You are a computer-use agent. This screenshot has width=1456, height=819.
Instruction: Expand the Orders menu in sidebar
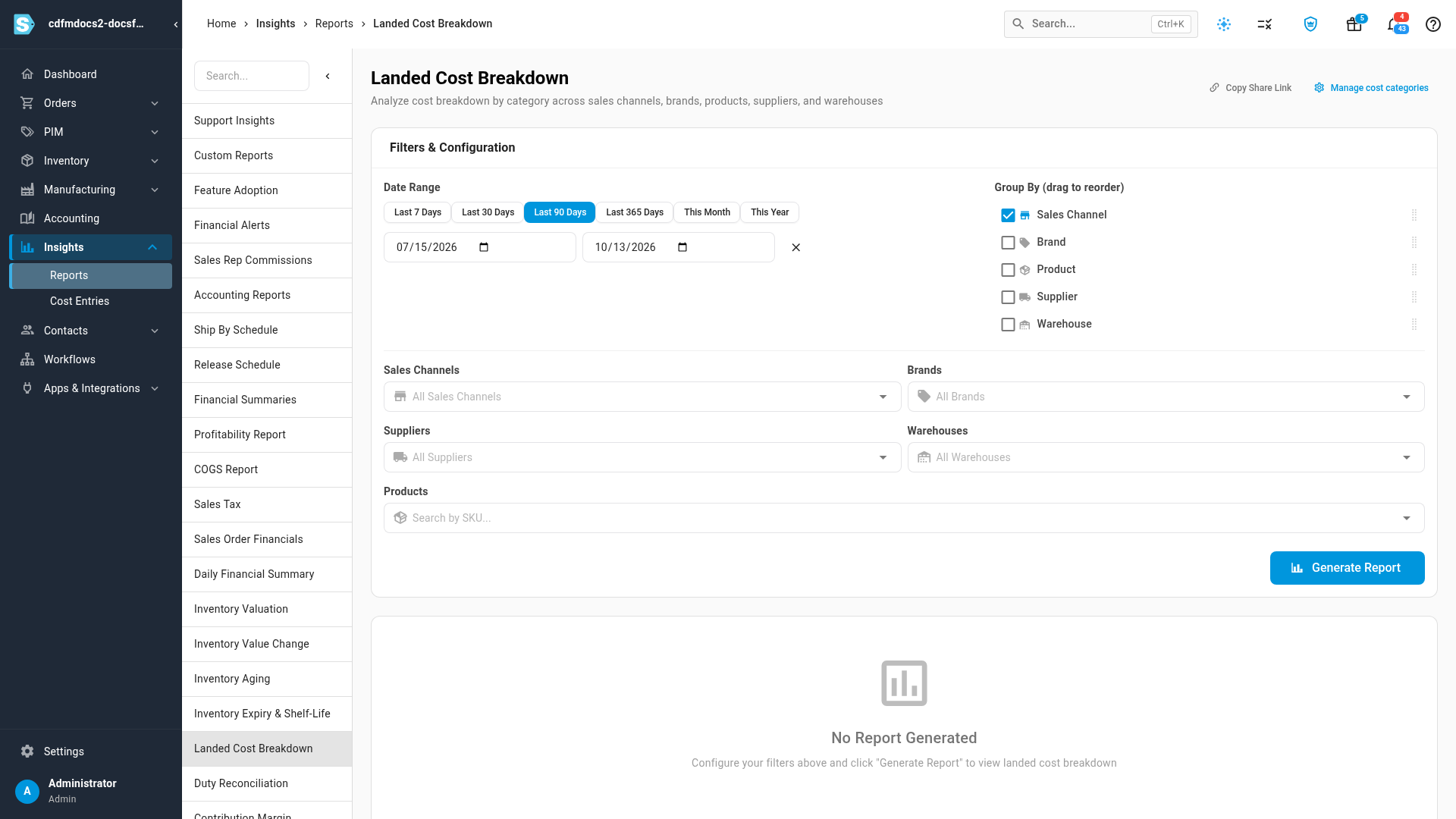point(90,103)
